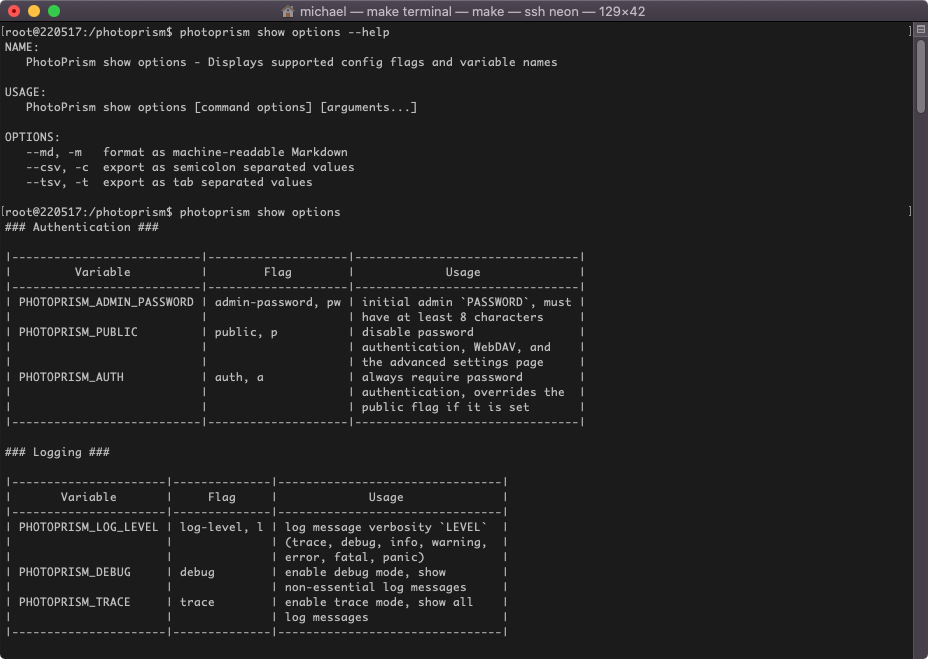
Task: Click the home folder icon in title bar
Action: pyautogui.click(x=288, y=11)
